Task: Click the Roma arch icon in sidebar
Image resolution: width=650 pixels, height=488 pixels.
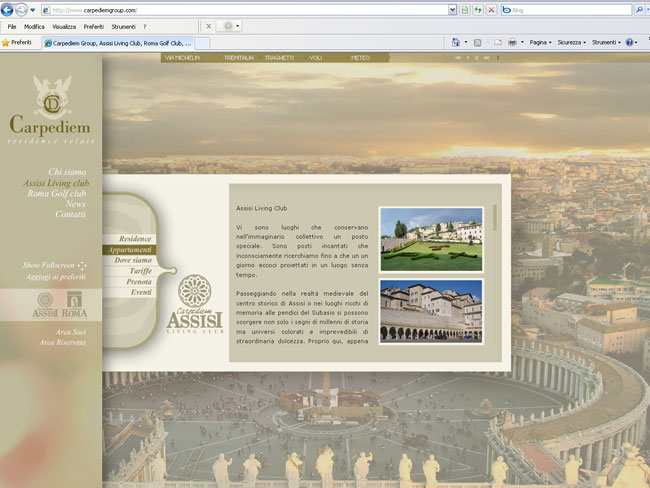Action: [x=75, y=305]
